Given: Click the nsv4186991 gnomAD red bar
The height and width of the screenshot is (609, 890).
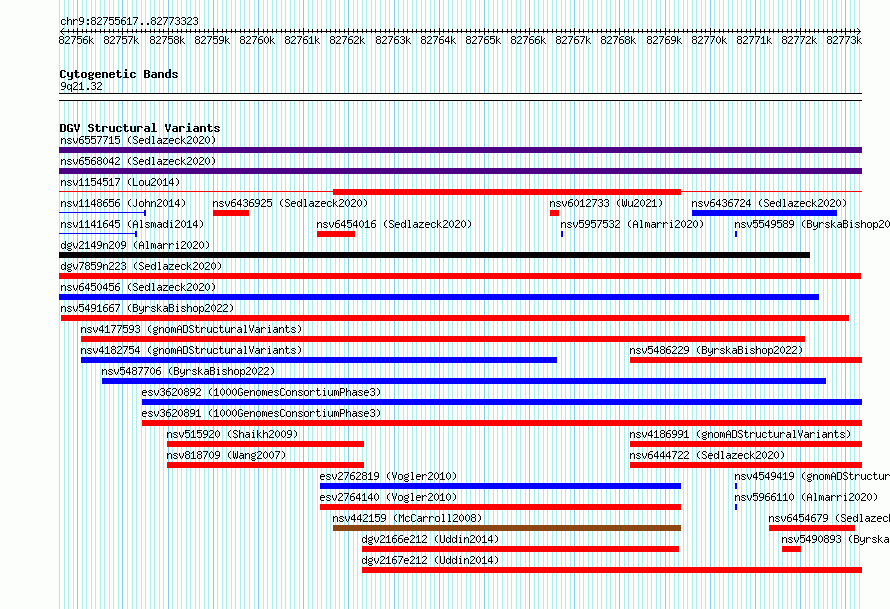Looking at the screenshot, I should tap(746, 444).
